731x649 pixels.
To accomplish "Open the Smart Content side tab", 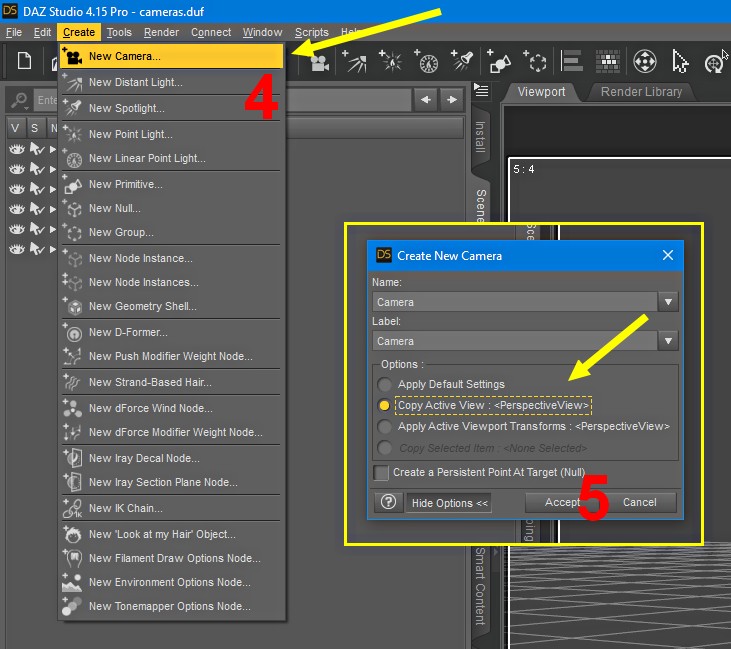I will (x=480, y=587).
